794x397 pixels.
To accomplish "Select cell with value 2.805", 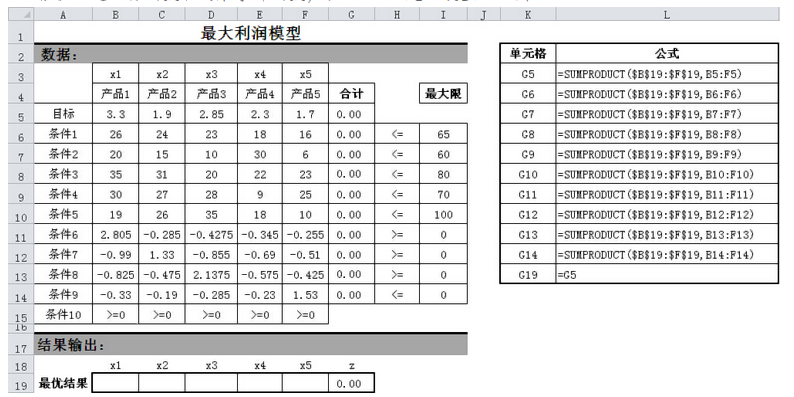I will pyautogui.click(x=115, y=234).
